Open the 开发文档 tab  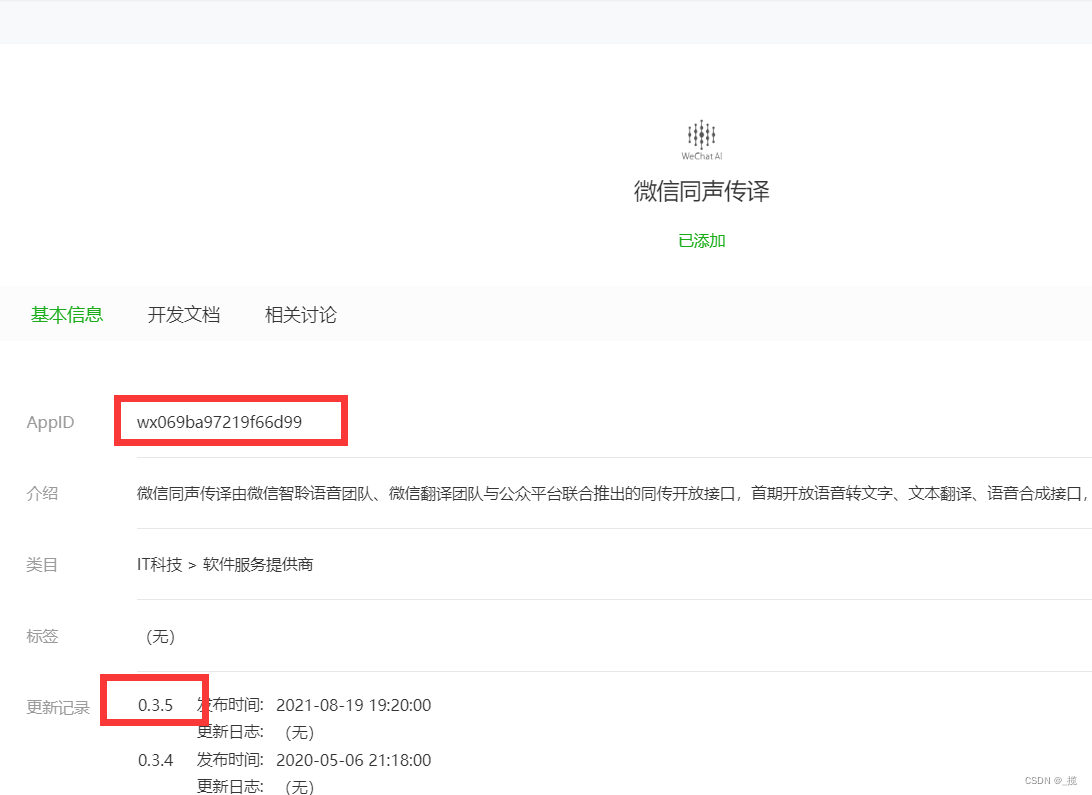[x=184, y=315]
